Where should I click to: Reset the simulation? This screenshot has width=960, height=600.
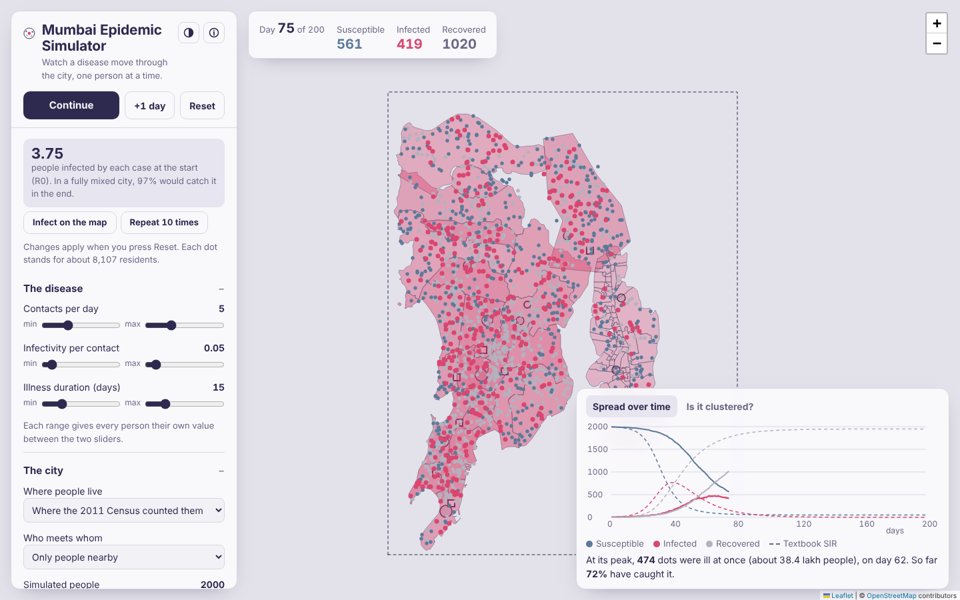click(202, 105)
